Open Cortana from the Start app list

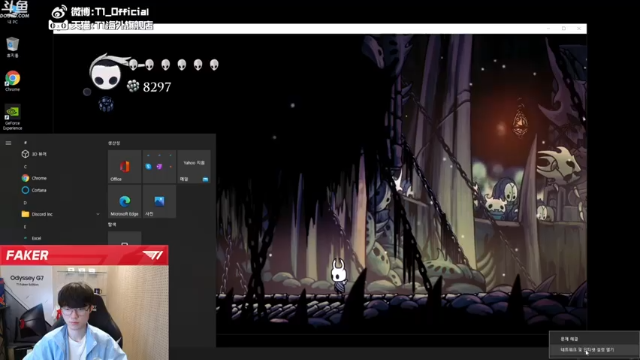34,190
